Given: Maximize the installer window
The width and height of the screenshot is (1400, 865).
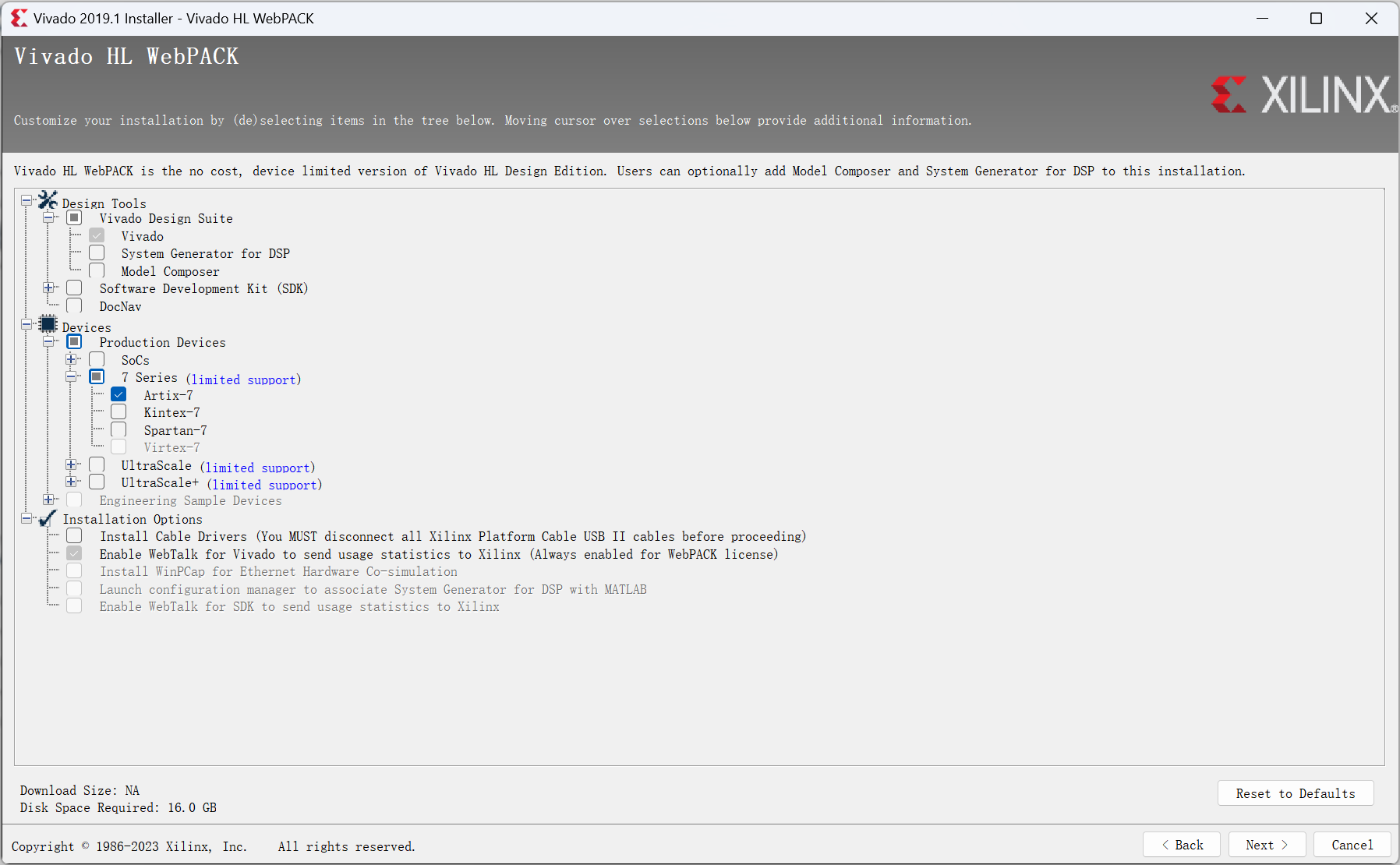Looking at the screenshot, I should [1316, 18].
